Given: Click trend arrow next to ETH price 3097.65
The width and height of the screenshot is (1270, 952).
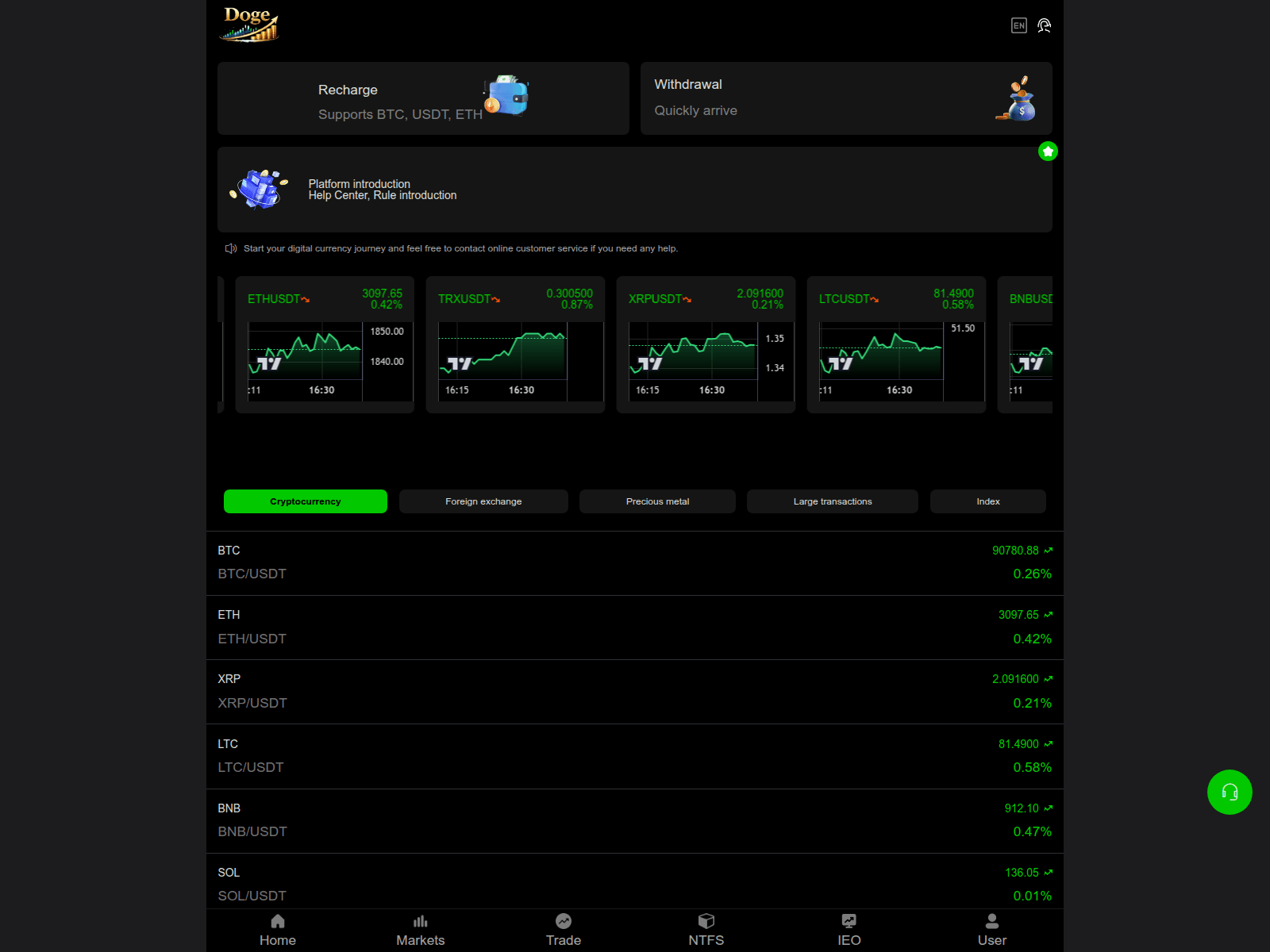Looking at the screenshot, I should click(x=1048, y=615).
